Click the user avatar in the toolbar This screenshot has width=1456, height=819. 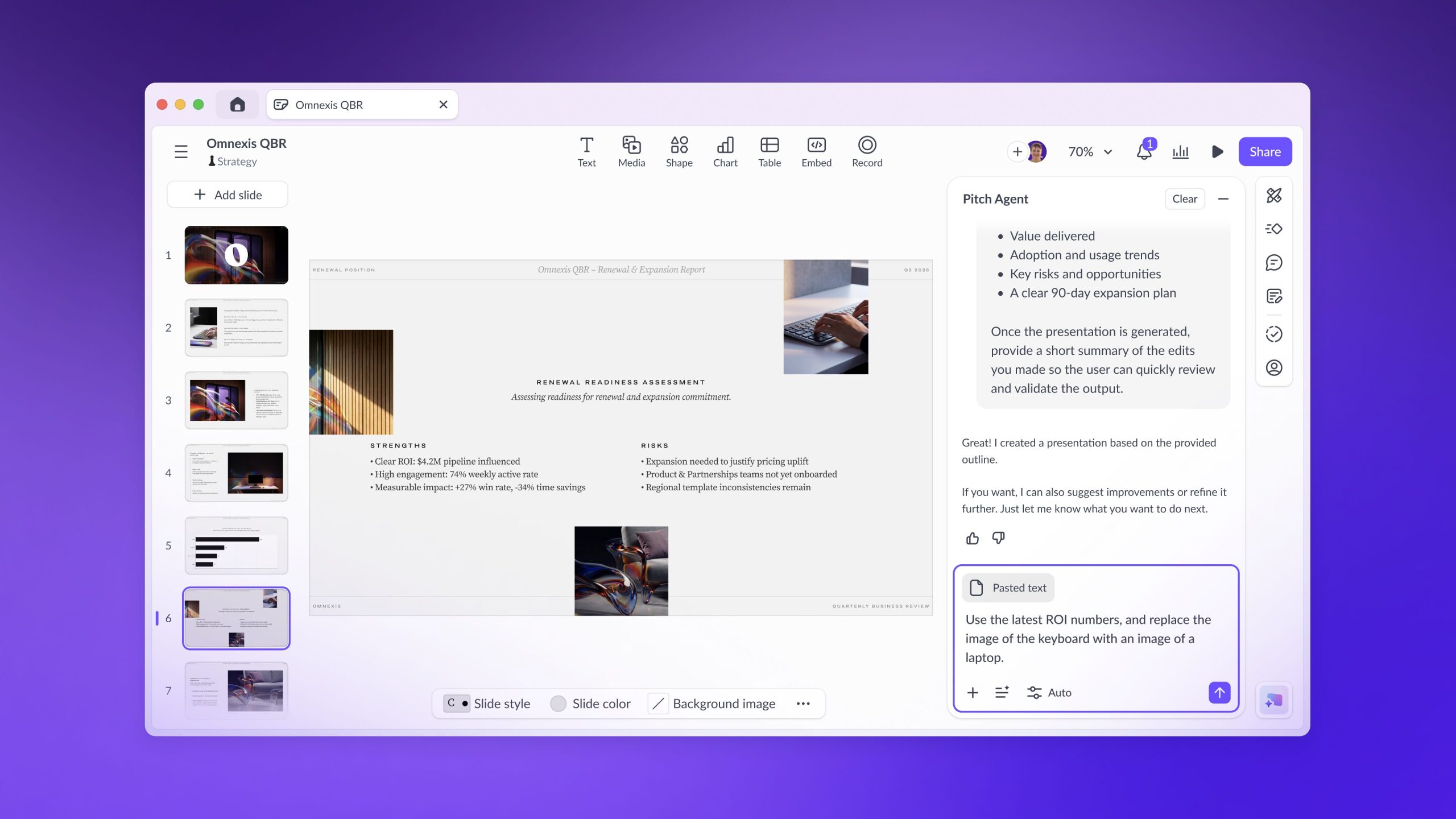(x=1037, y=152)
